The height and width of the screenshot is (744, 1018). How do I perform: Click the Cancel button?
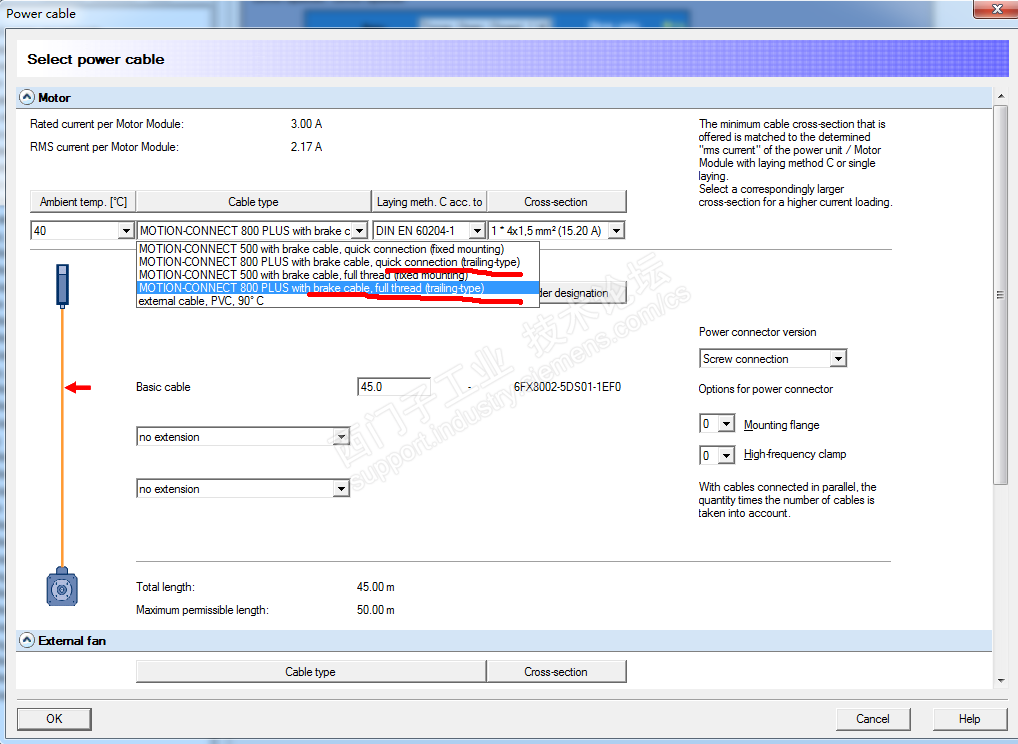click(873, 719)
